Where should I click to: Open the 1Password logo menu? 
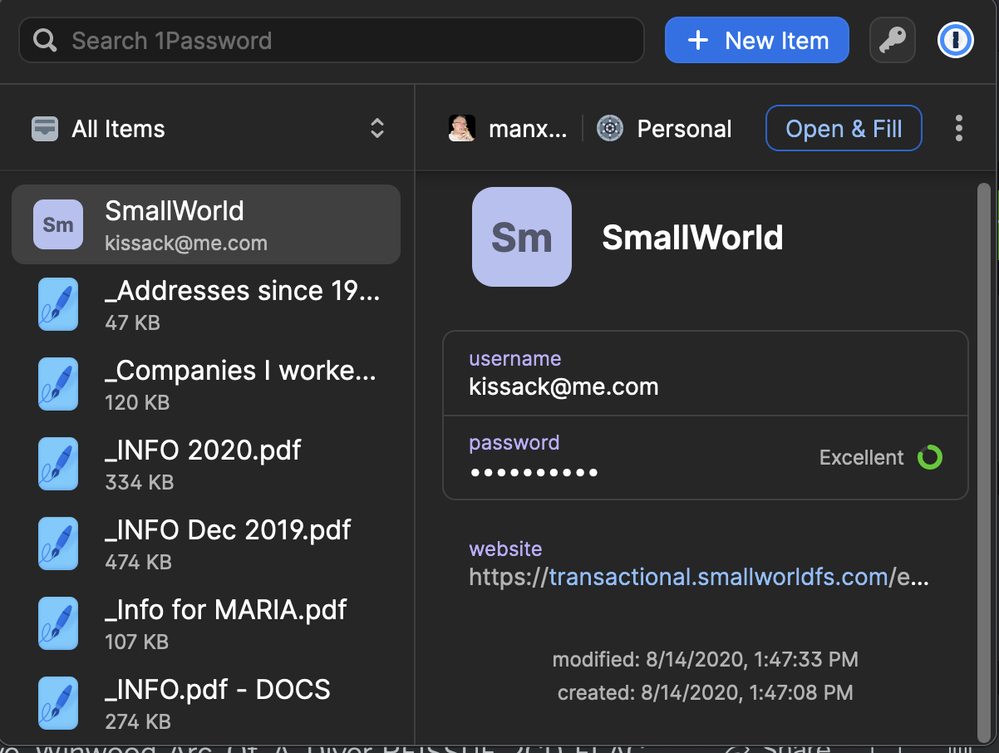pyautogui.click(x=955, y=41)
